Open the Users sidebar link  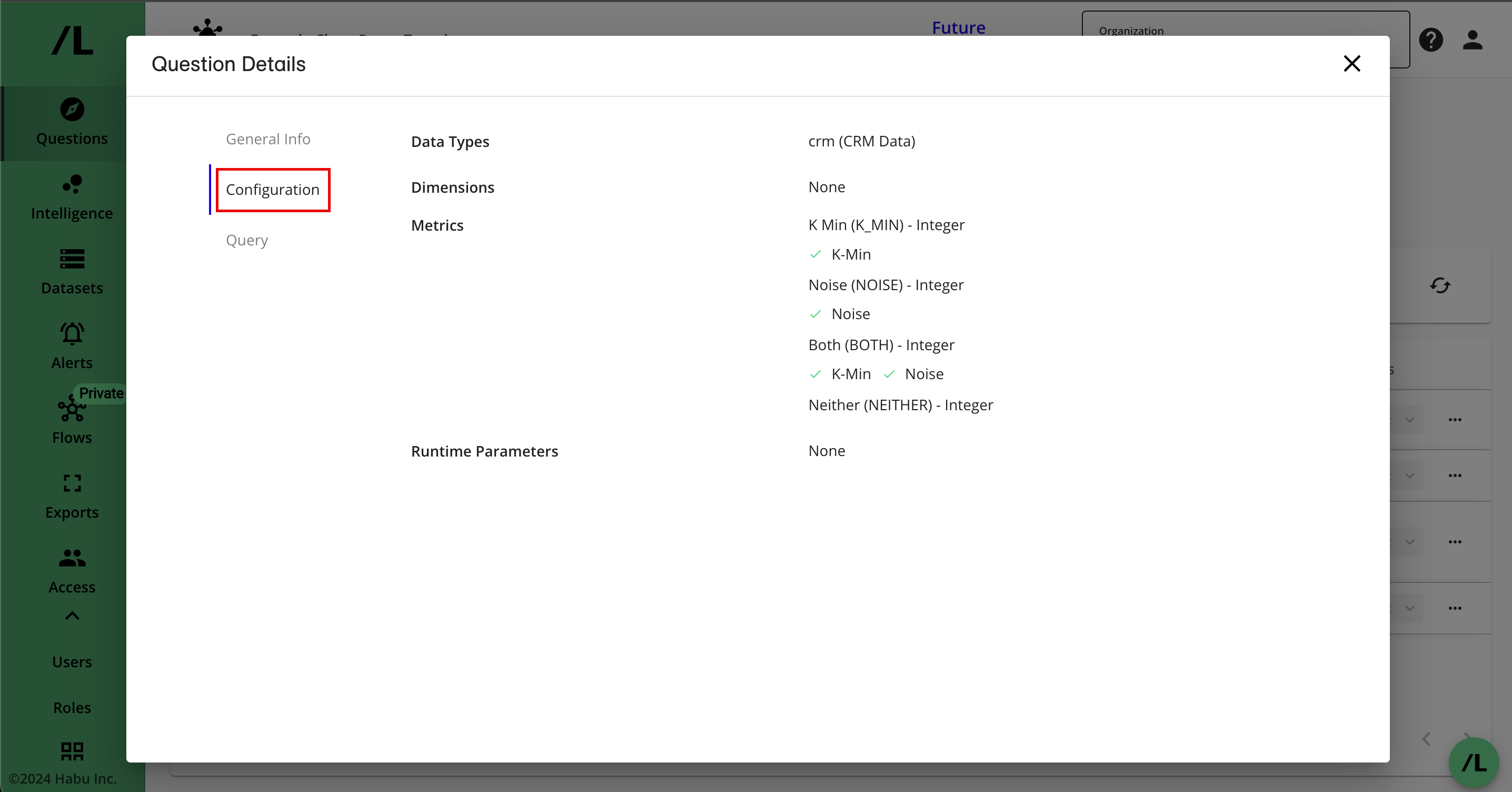coord(72,661)
